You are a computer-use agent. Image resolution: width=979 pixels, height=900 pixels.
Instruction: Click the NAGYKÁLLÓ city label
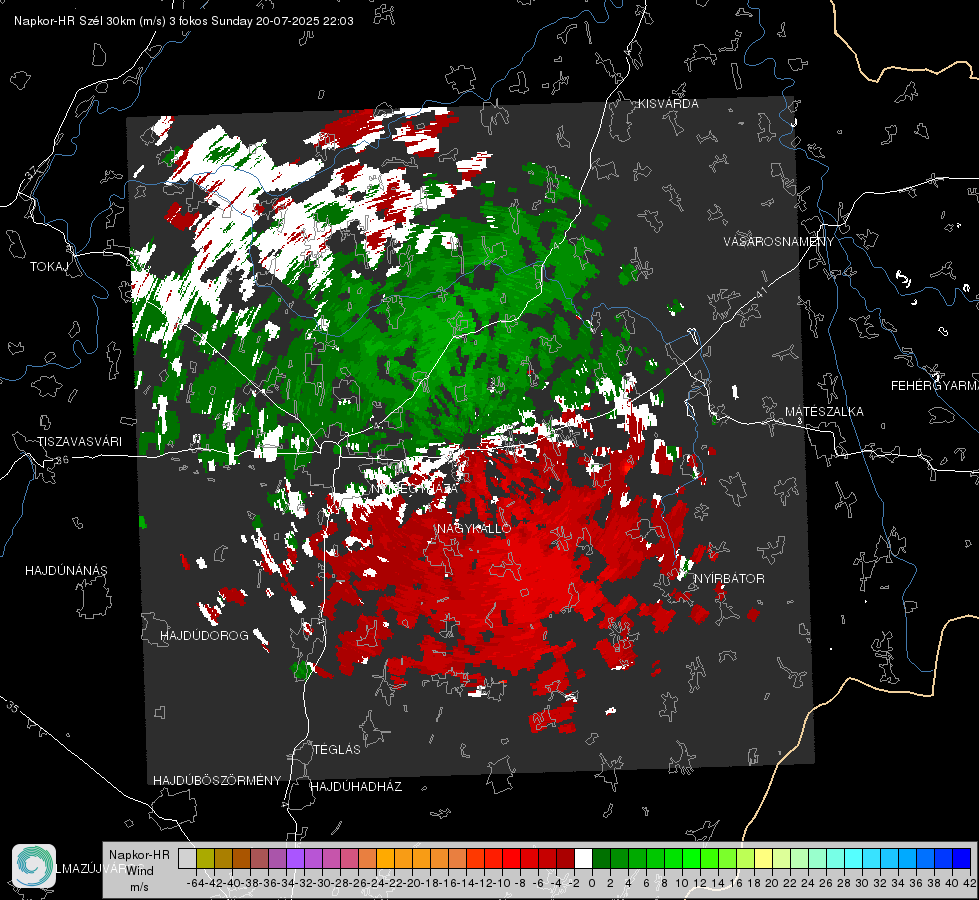coord(474,528)
